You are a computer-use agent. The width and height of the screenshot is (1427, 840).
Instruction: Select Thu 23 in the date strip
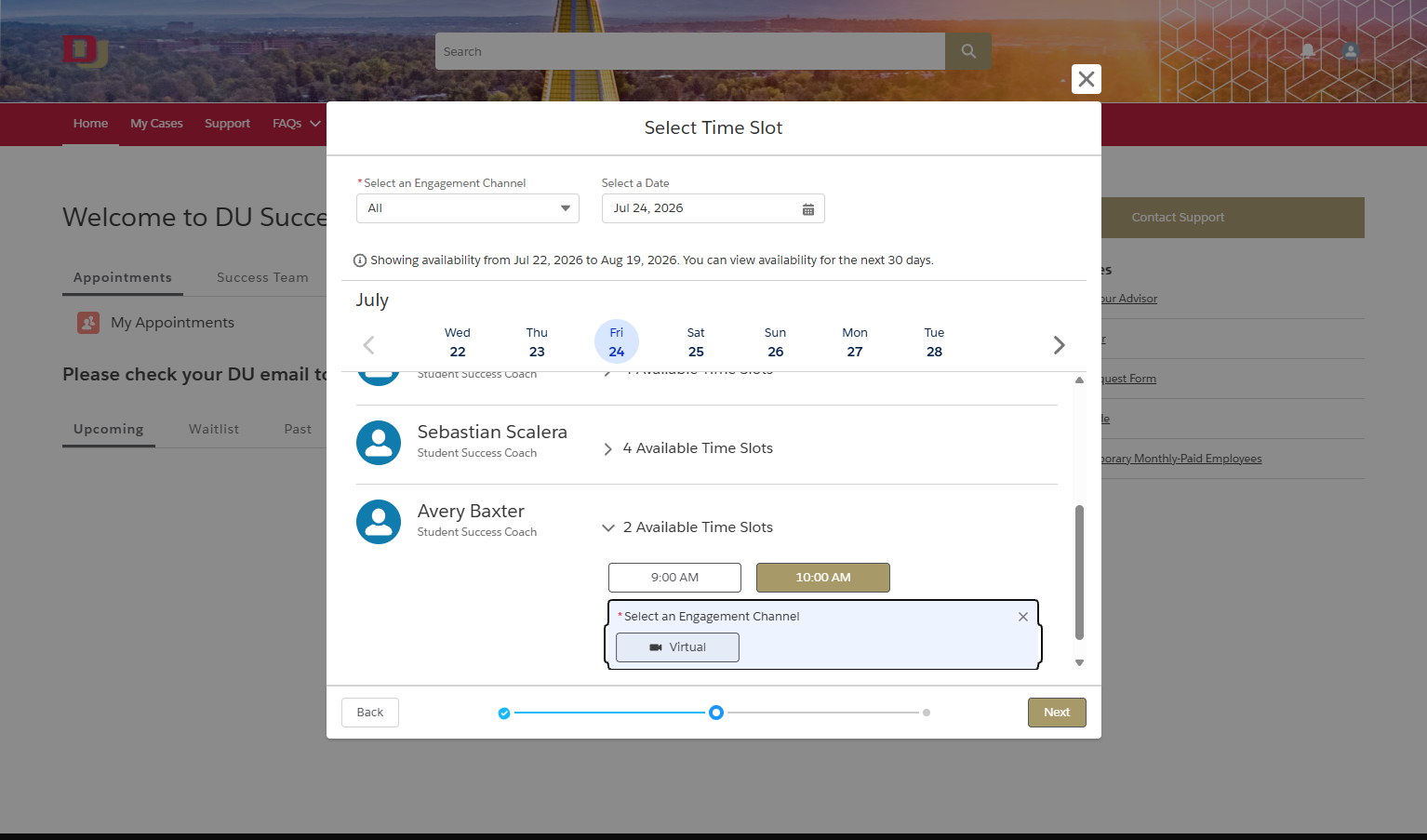[x=537, y=342]
